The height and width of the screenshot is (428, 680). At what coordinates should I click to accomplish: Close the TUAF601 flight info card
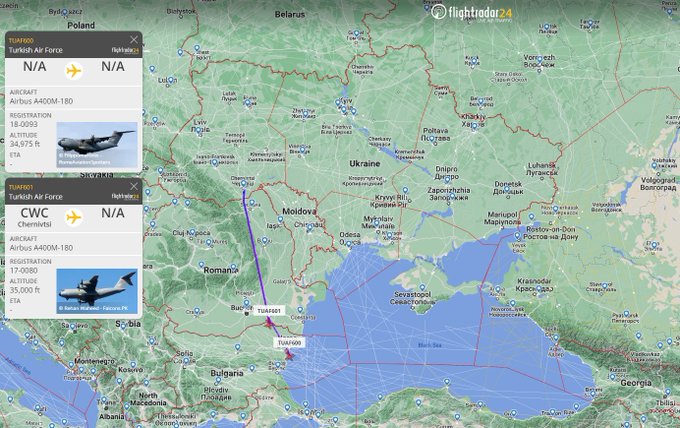point(134,186)
